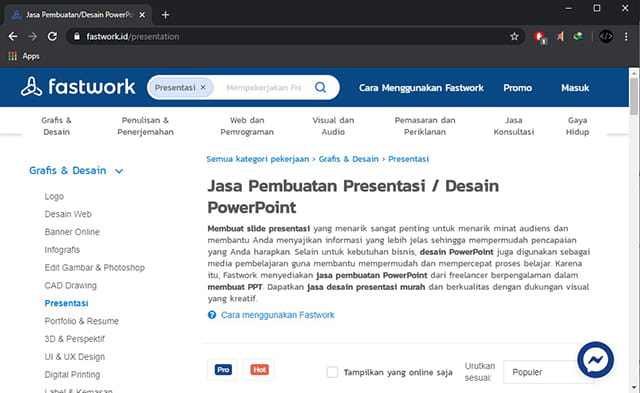640x393 pixels.
Task: Close the Jasa Pembuatan browser tab
Action: (142, 15)
